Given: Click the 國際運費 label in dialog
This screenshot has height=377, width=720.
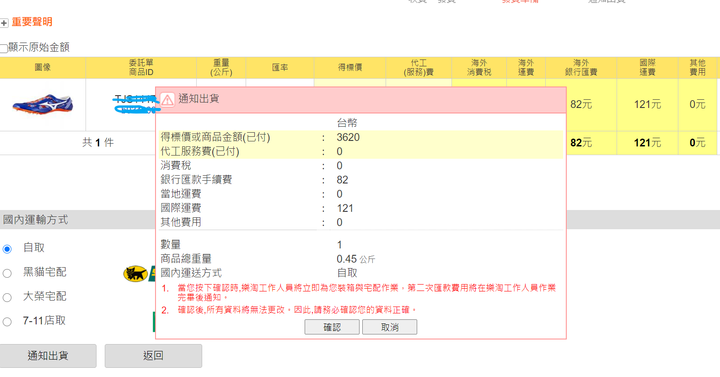Looking at the screenshot, I should 180,208.
